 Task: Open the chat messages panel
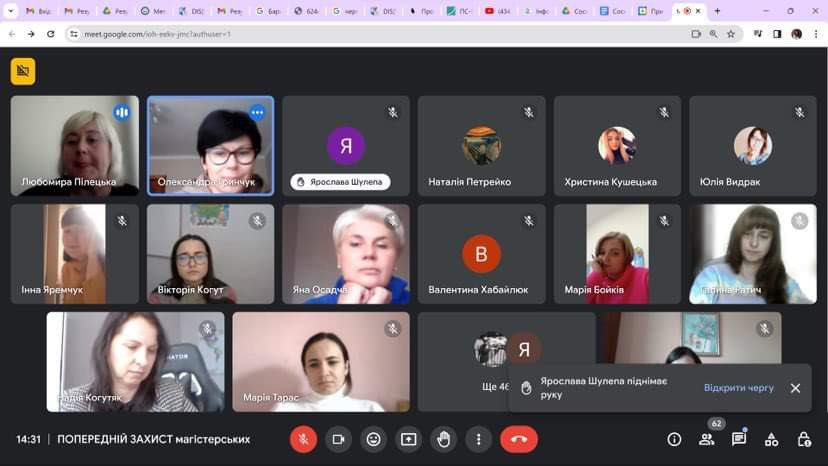(x=739, y=439)
